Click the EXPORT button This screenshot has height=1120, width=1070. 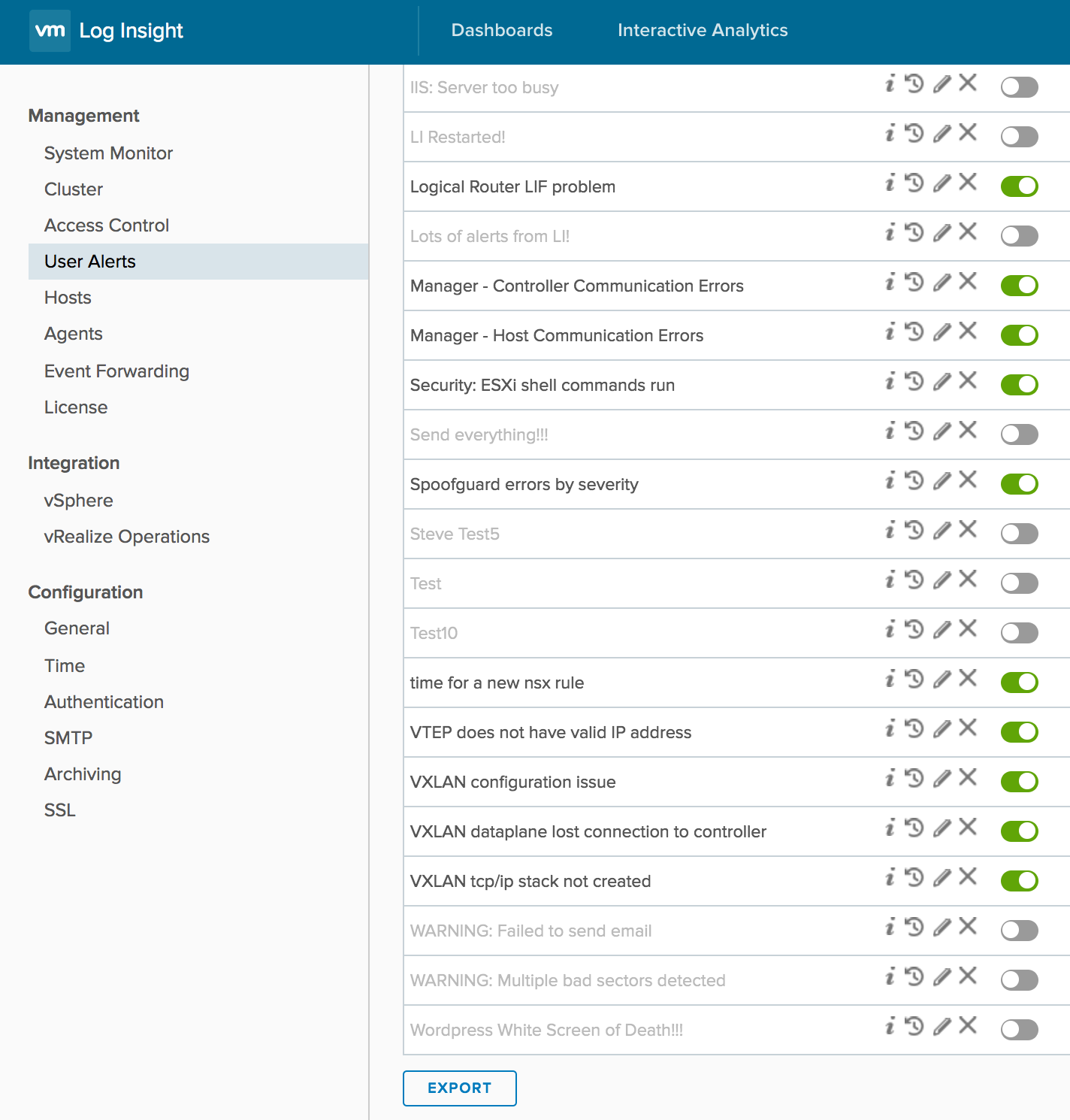coord(460,1088)
